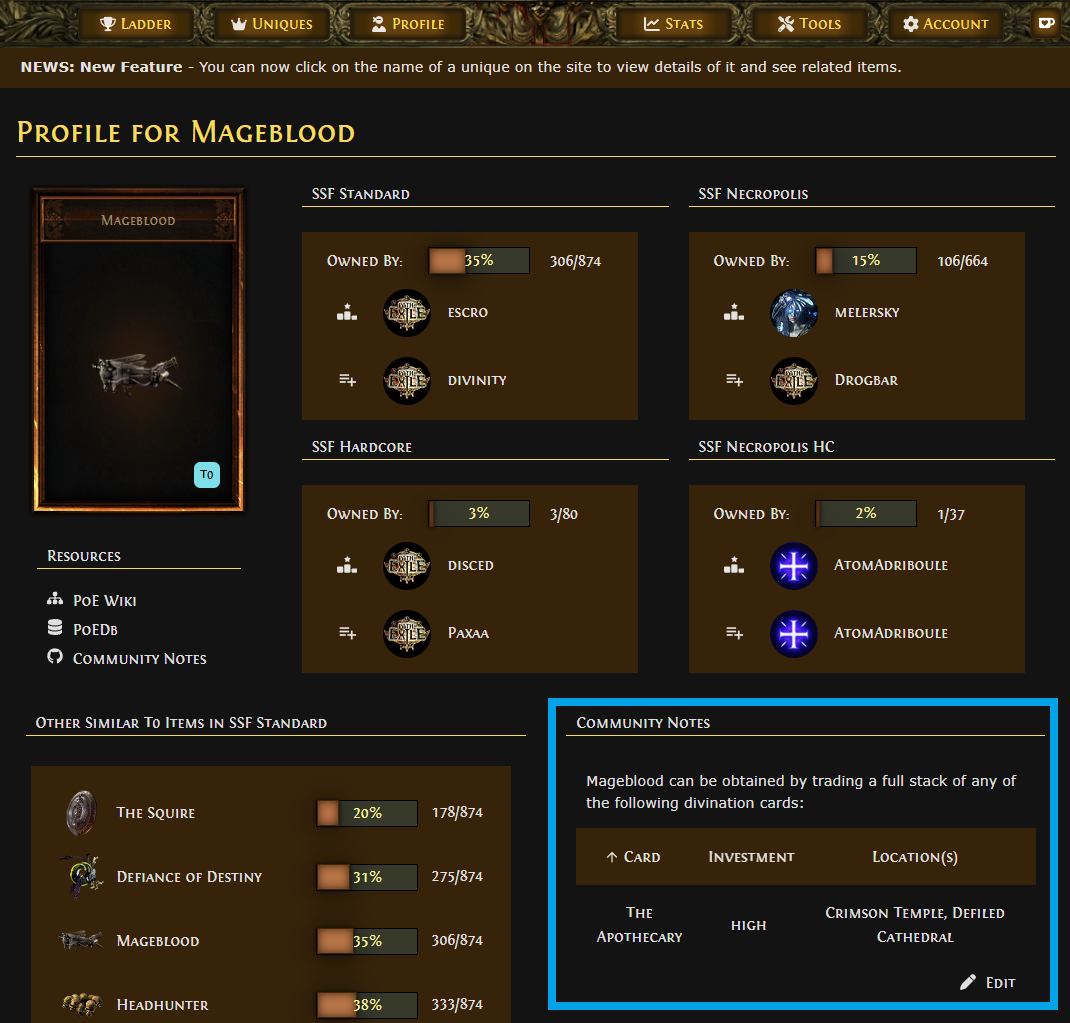Click the podium icon next to melersky
1070x1023 pixels.
(734, 313)
